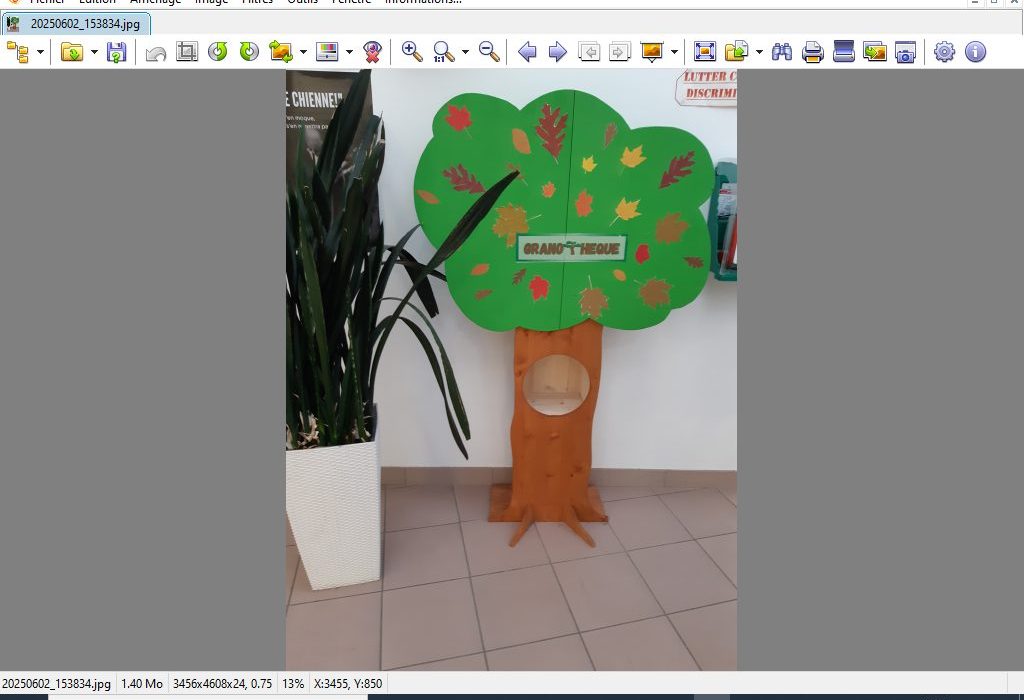Image resolution: width=1024 pixels, height=700 pixels.
Task: Go to the next image
Action: [557, 52]
